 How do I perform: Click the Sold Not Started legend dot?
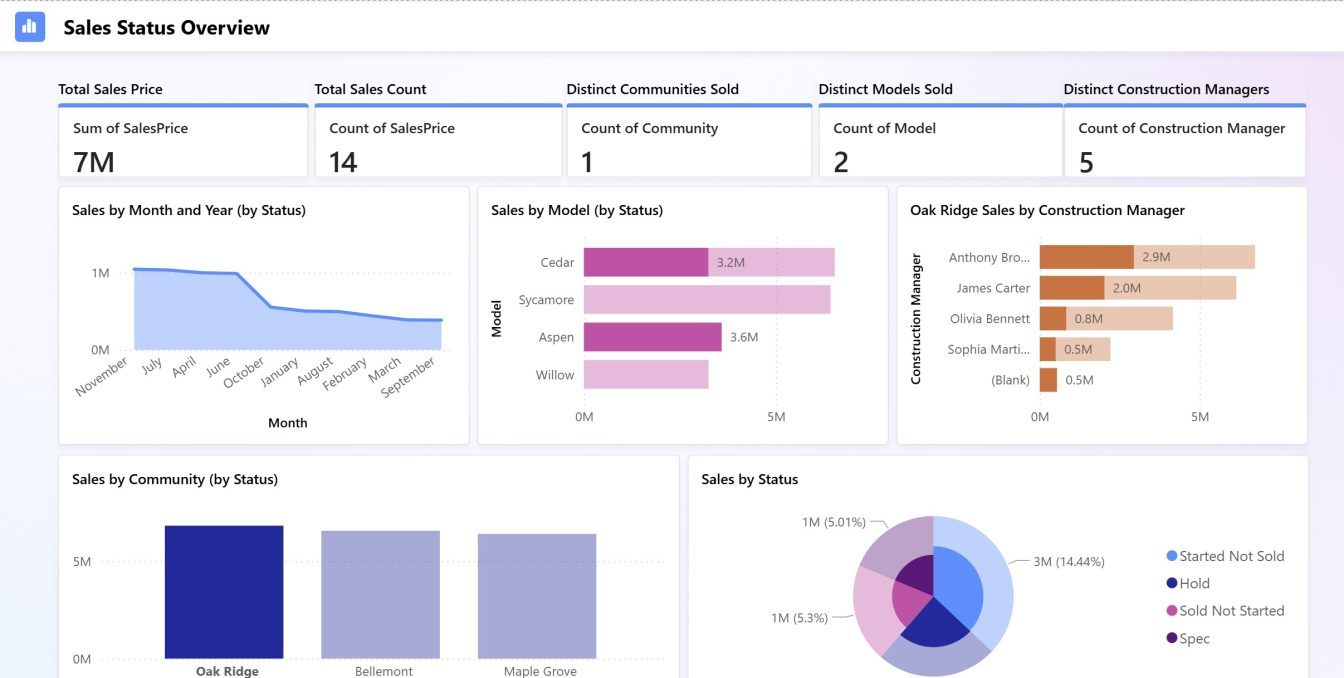pos(1172,611)
